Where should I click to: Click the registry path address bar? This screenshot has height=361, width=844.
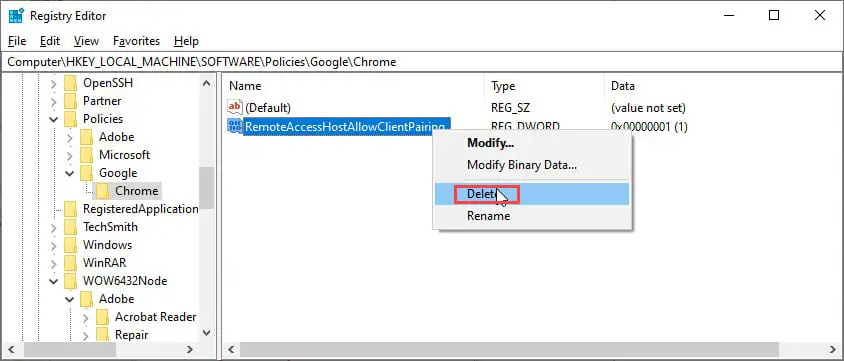point(422,62)
